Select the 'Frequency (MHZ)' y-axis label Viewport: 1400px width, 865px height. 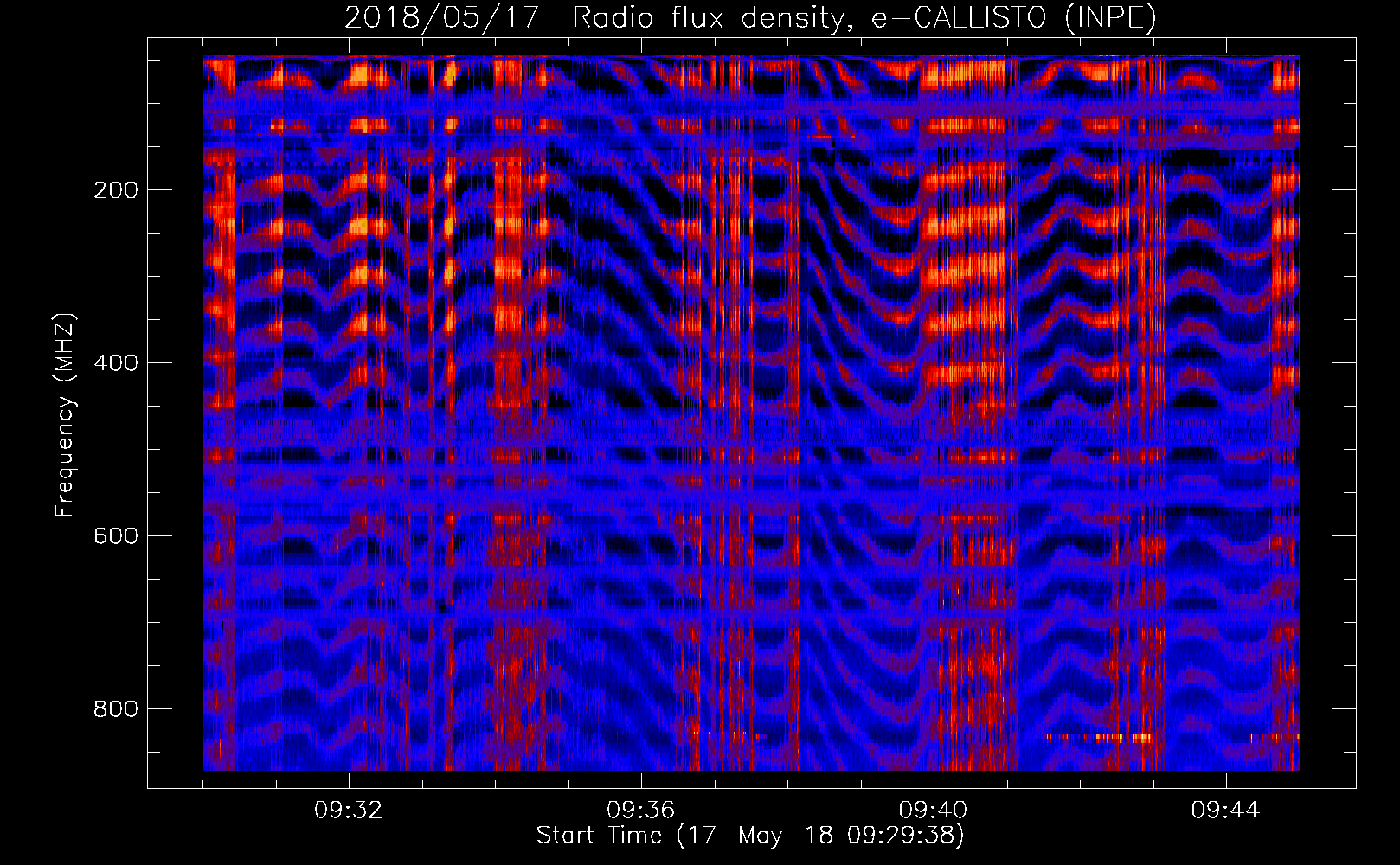64,415
